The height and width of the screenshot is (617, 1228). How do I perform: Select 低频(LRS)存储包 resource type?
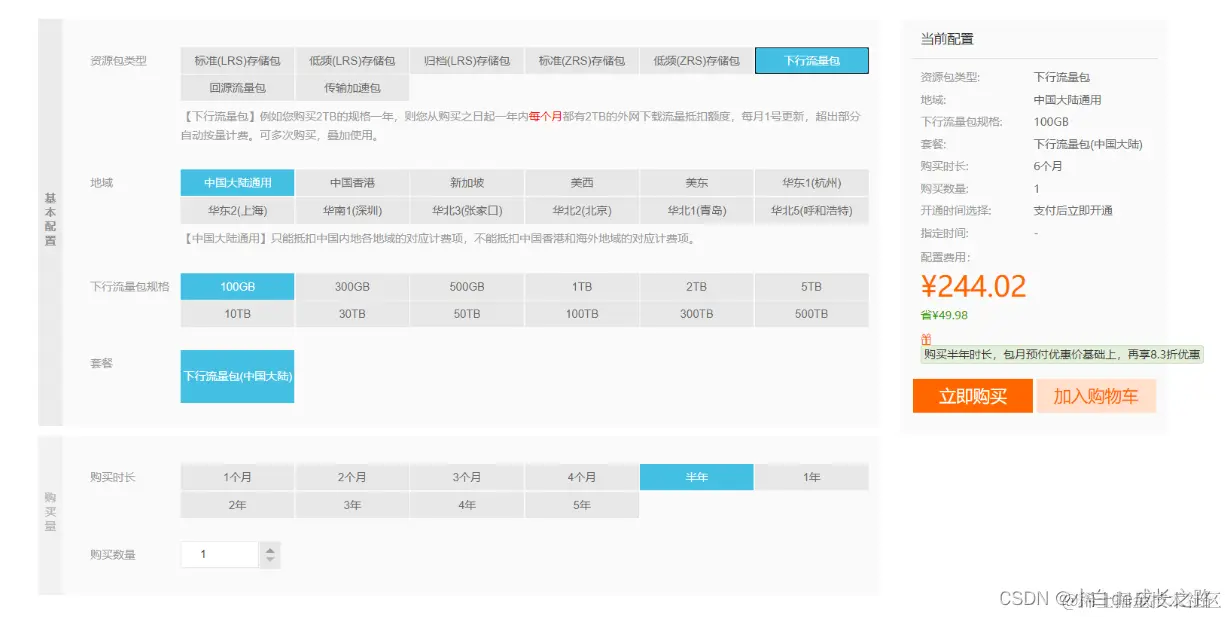(x=352, y=61)
